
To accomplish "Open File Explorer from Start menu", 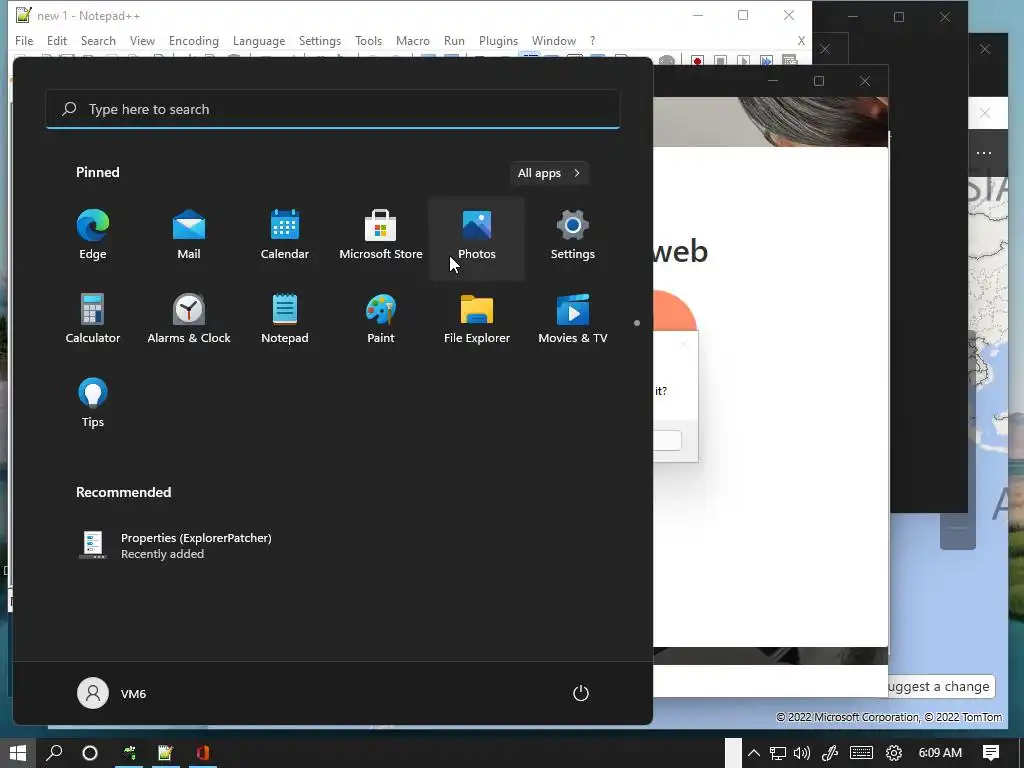I will [x=477, y=319].
